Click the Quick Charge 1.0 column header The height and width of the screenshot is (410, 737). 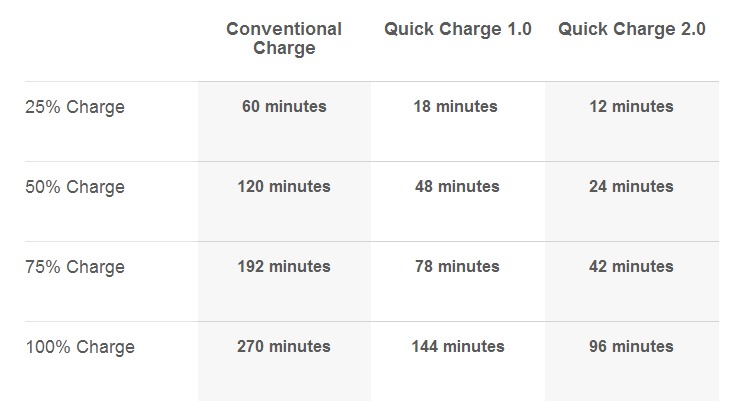coord(457,29)
